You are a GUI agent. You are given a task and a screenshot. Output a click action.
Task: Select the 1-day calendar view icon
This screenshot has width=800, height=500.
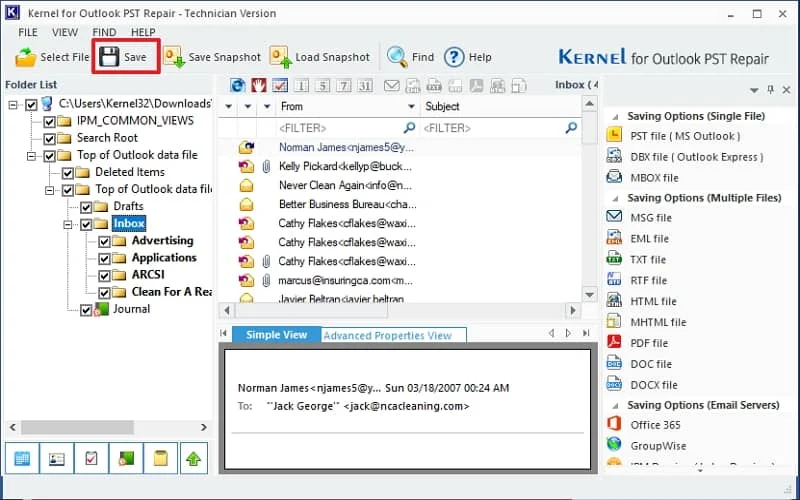[x=301, y=85]
